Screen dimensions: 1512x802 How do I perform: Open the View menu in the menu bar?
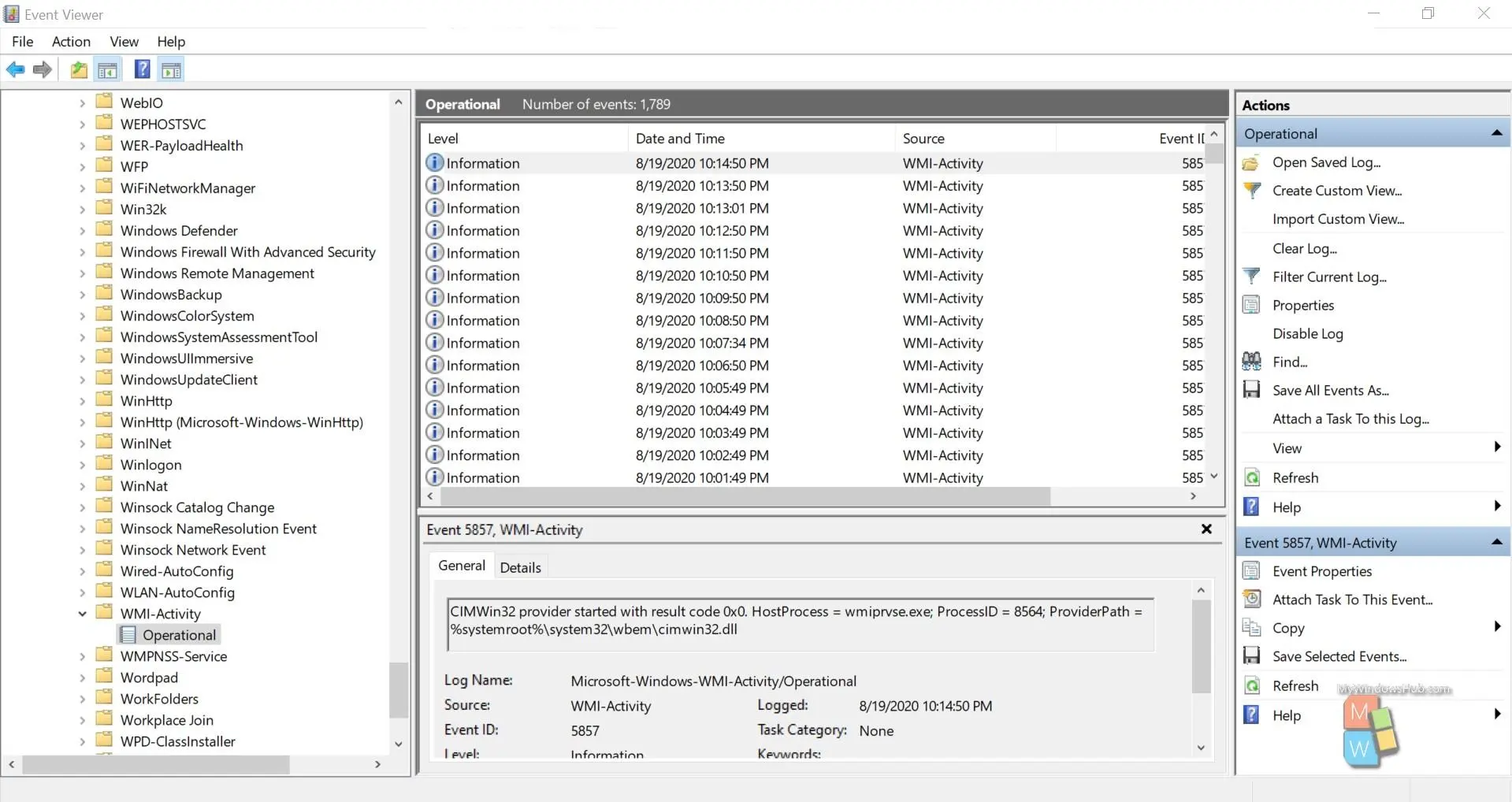point(124,41)
